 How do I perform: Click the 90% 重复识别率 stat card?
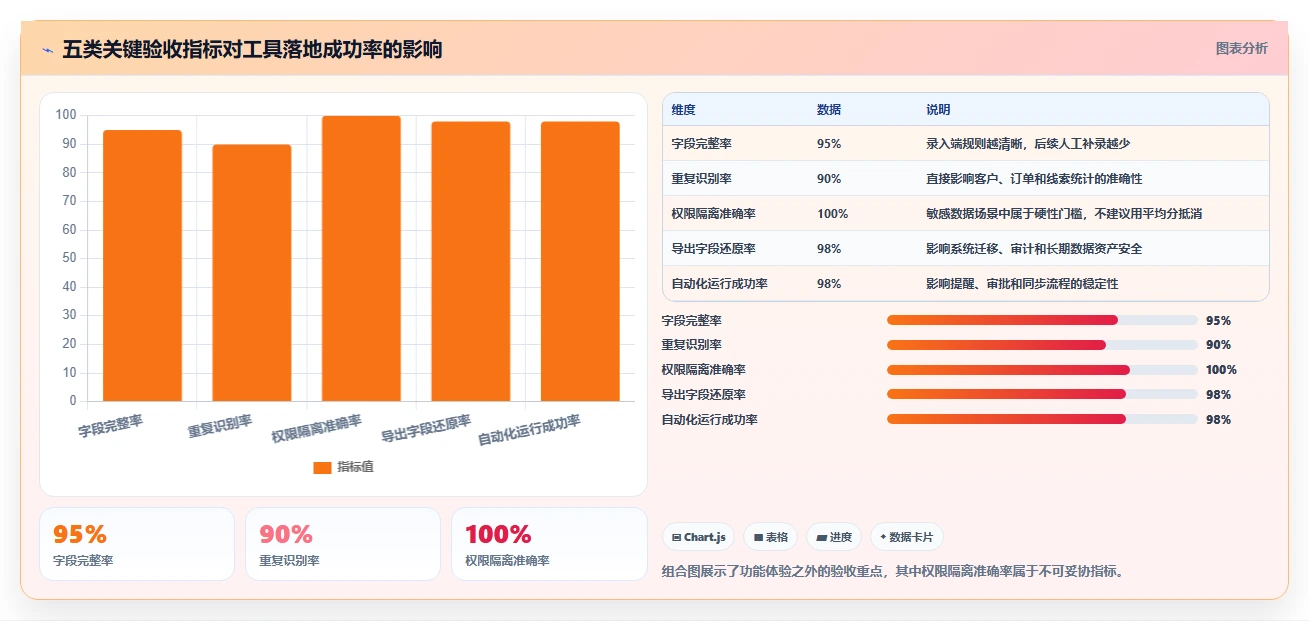point(343,544)
